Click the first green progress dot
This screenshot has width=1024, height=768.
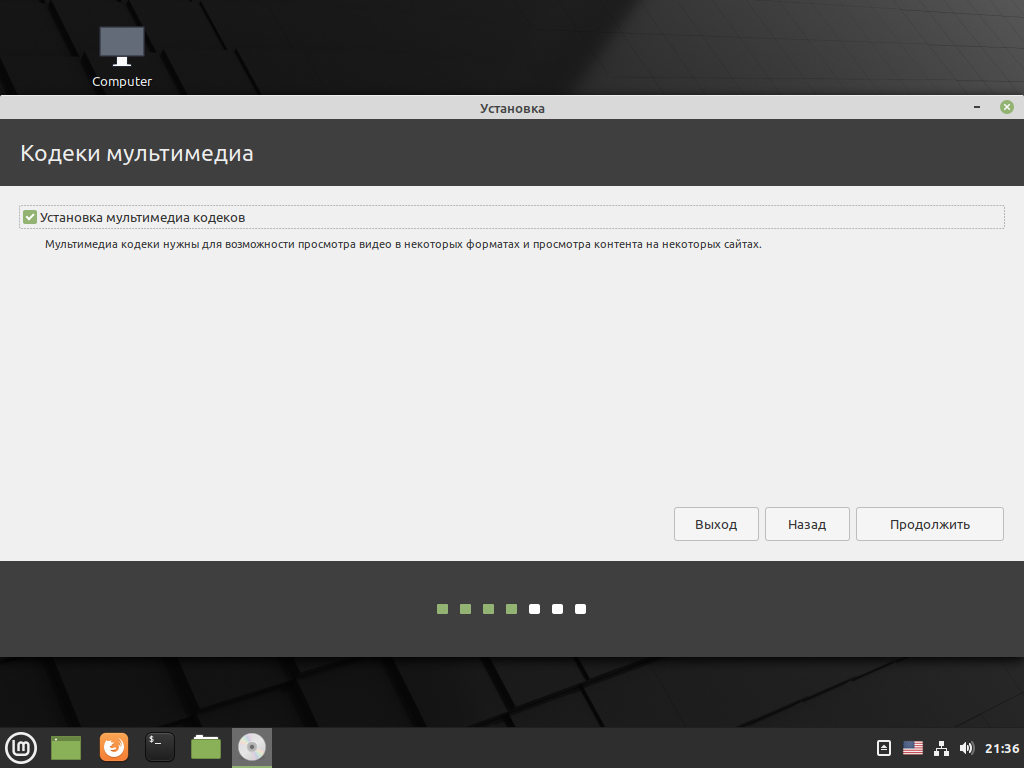(442, 609)
